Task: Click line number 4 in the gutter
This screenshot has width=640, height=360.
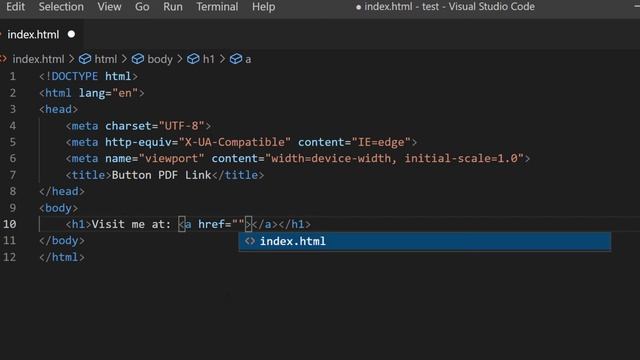Action: (x=13, y=126)
